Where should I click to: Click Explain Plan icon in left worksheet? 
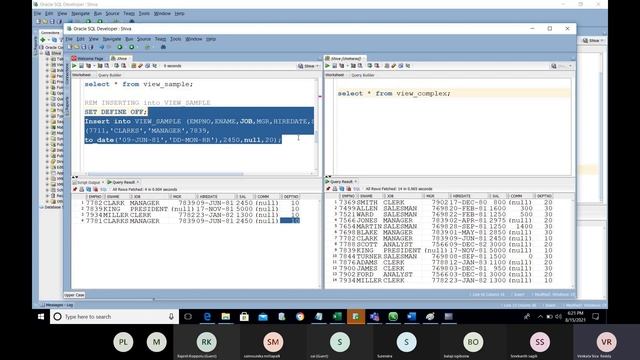coord(88,66)
